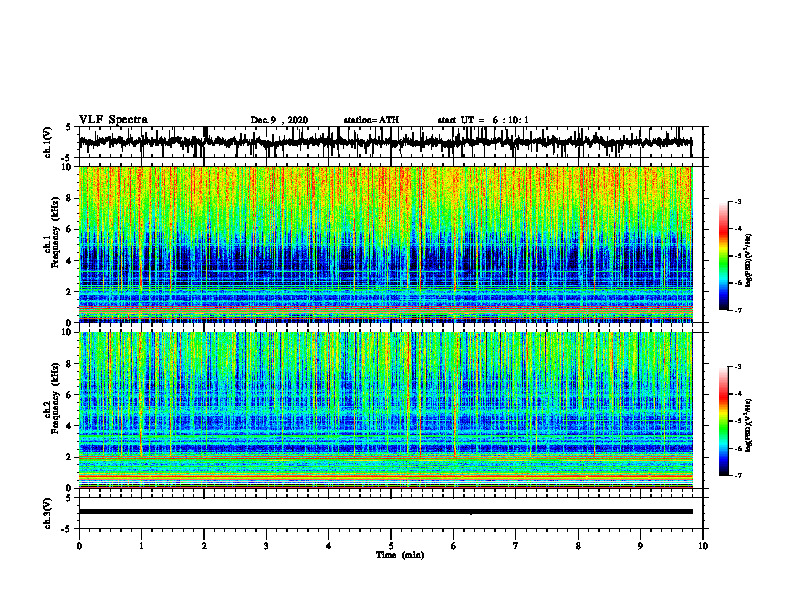
Task: Click inside the ch.2 spectrogram panel
Action: tap(385, 410)
